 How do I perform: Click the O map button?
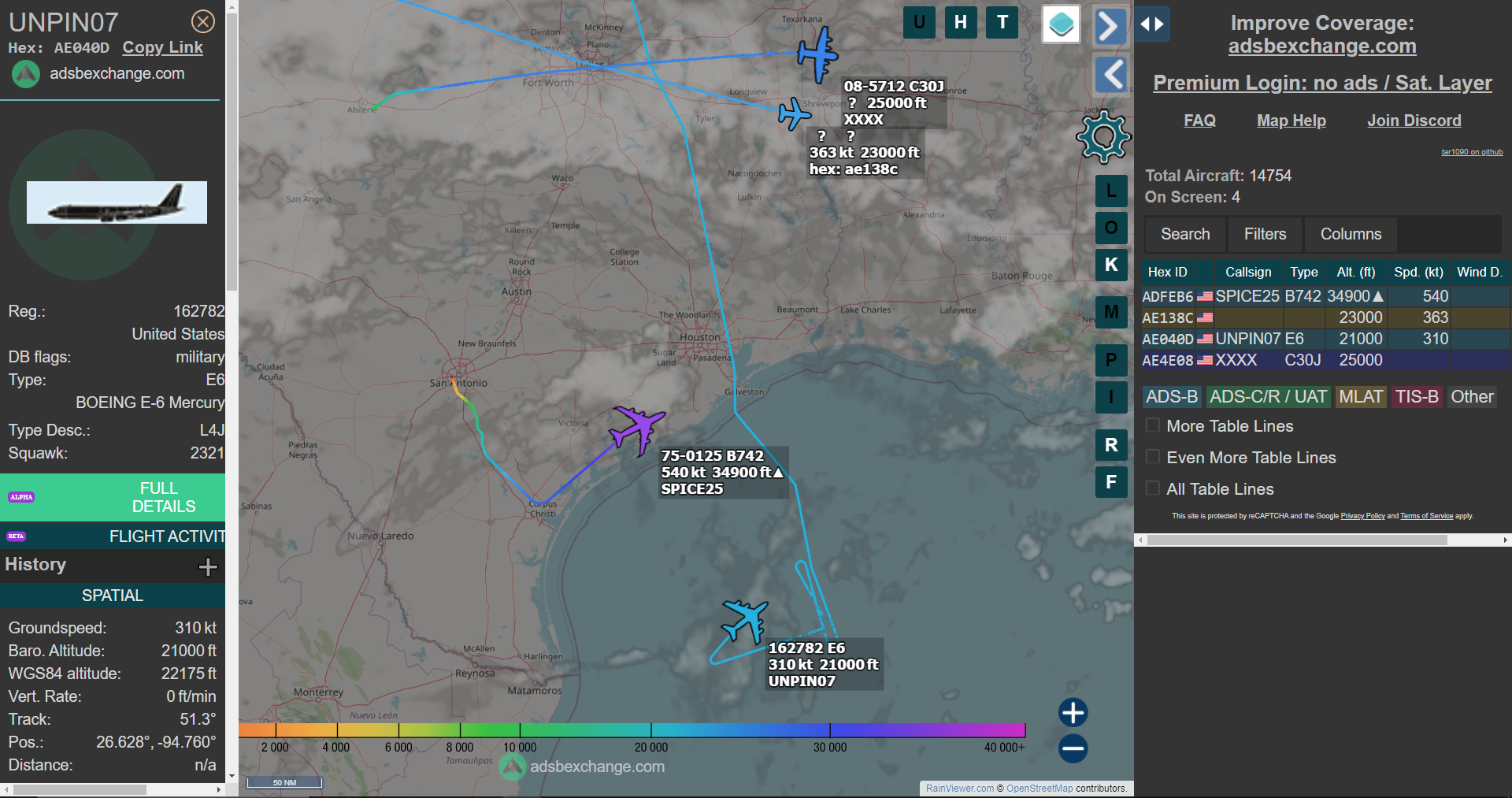pyautogui.click(x=1111, y=228)
